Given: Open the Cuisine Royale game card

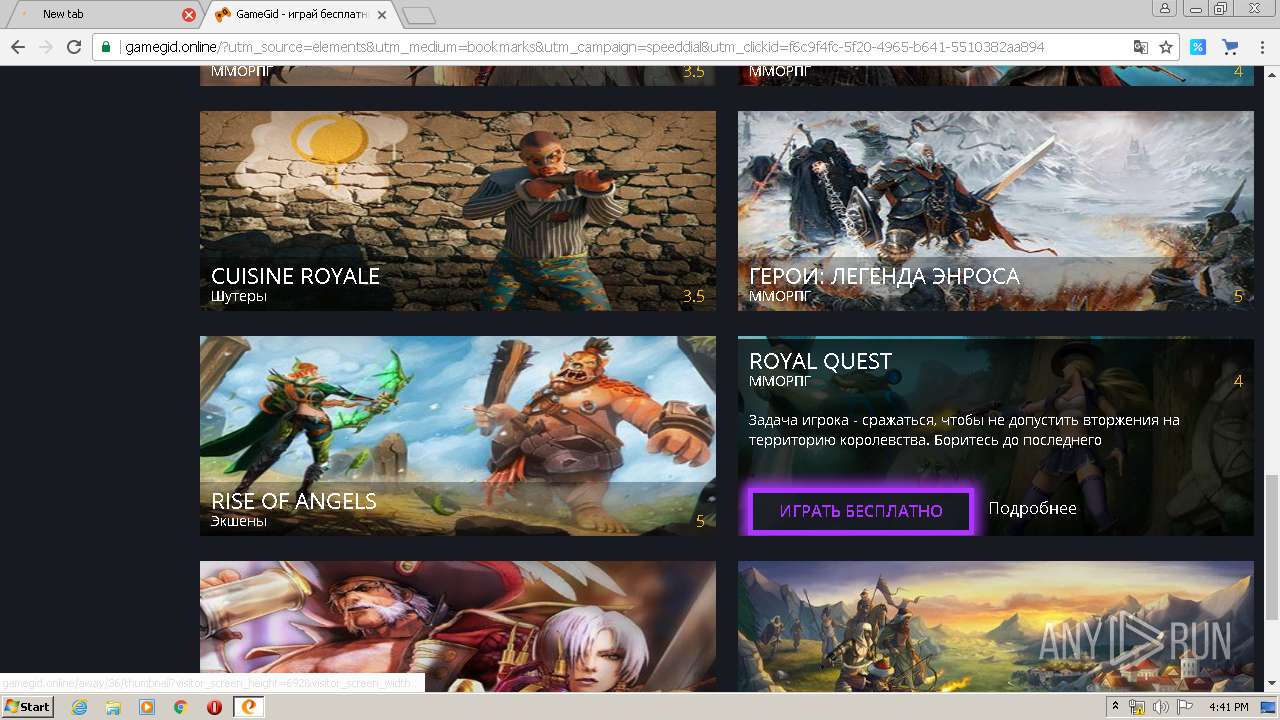Looking at the screenshot, I should 458,211.
